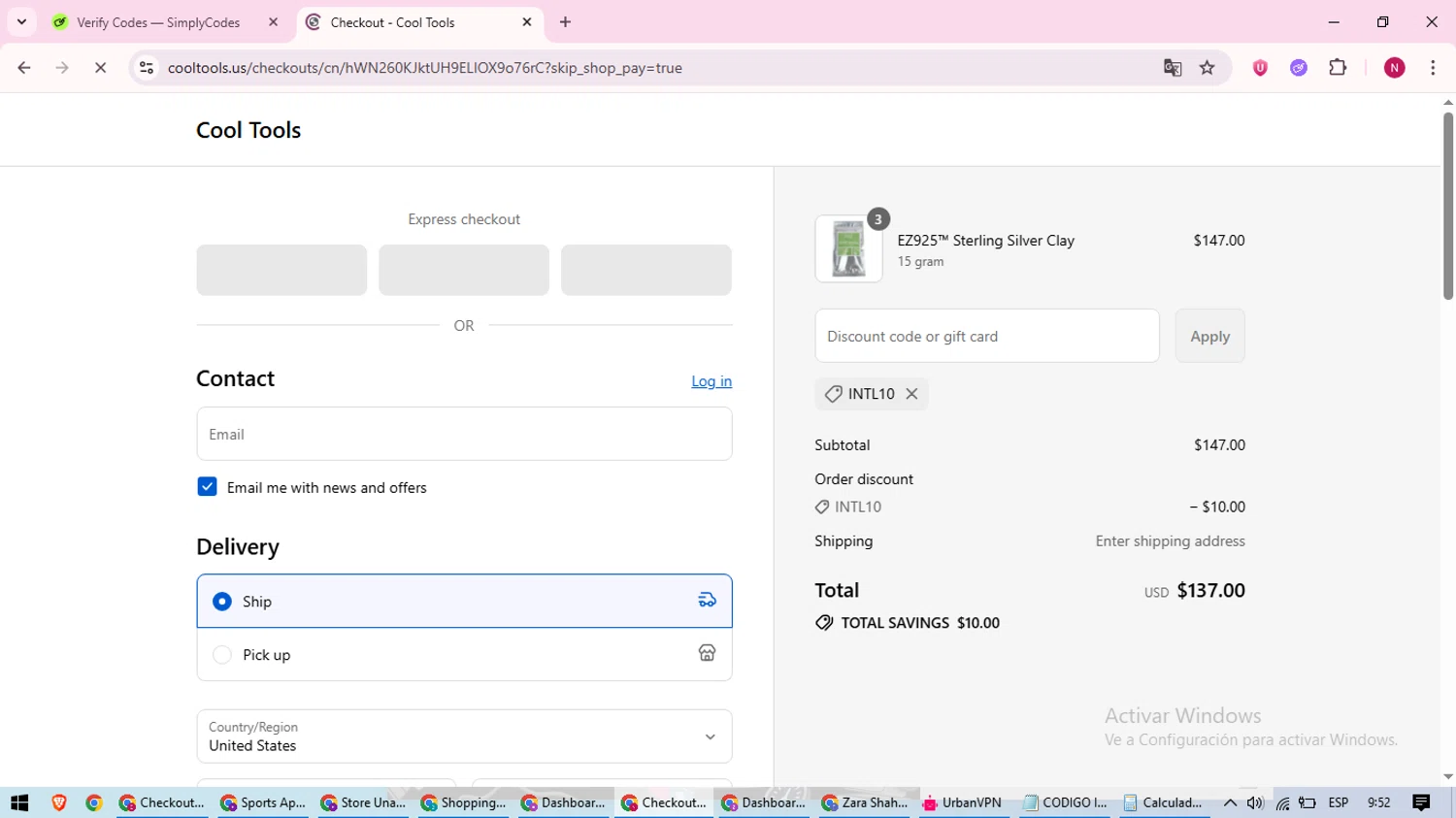Click the Pick up store icon
Screen dimensions: 1456x818
[x=708, y=654]
